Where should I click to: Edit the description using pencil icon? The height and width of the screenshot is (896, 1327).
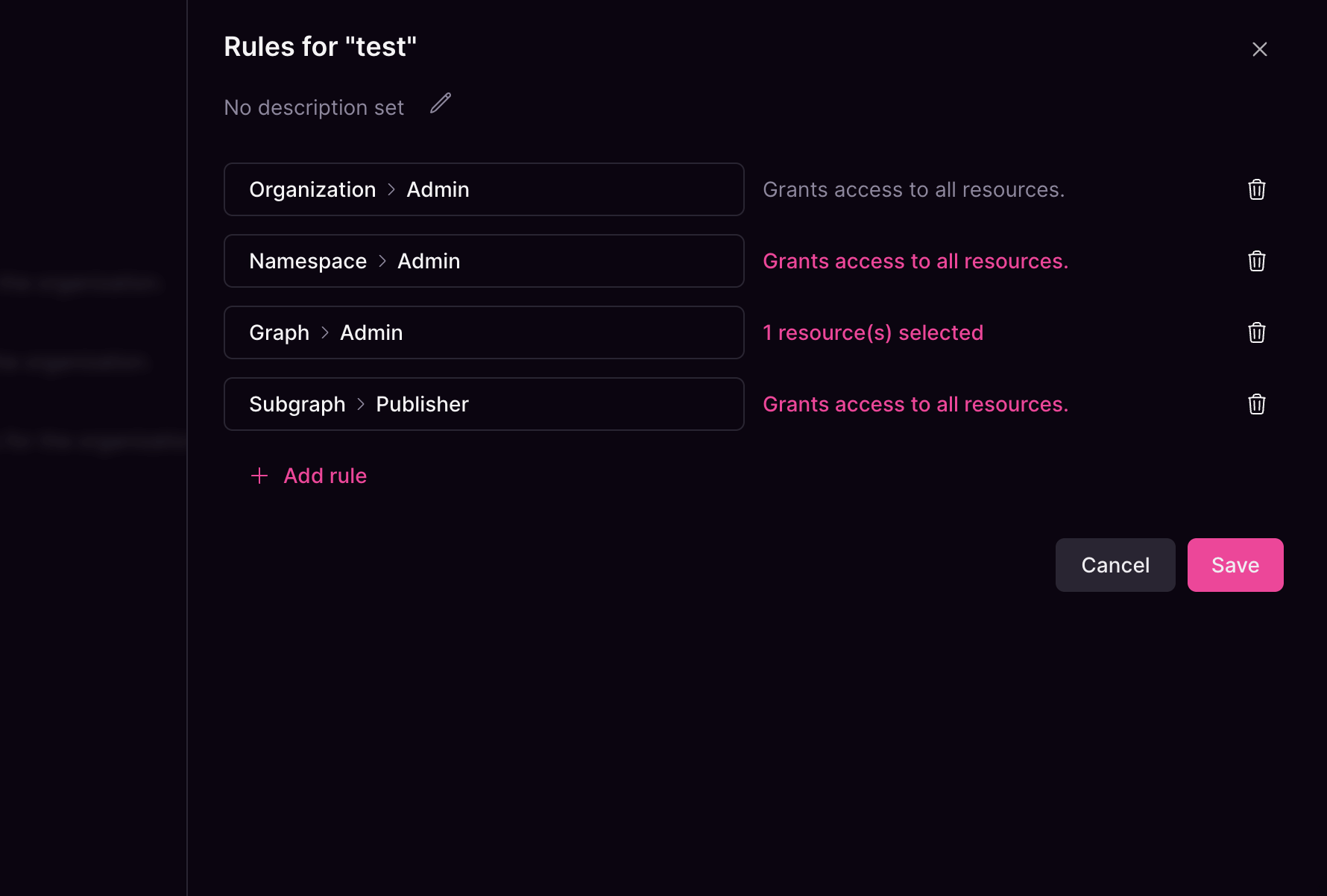pyautogui.click(x=439, y=104)
